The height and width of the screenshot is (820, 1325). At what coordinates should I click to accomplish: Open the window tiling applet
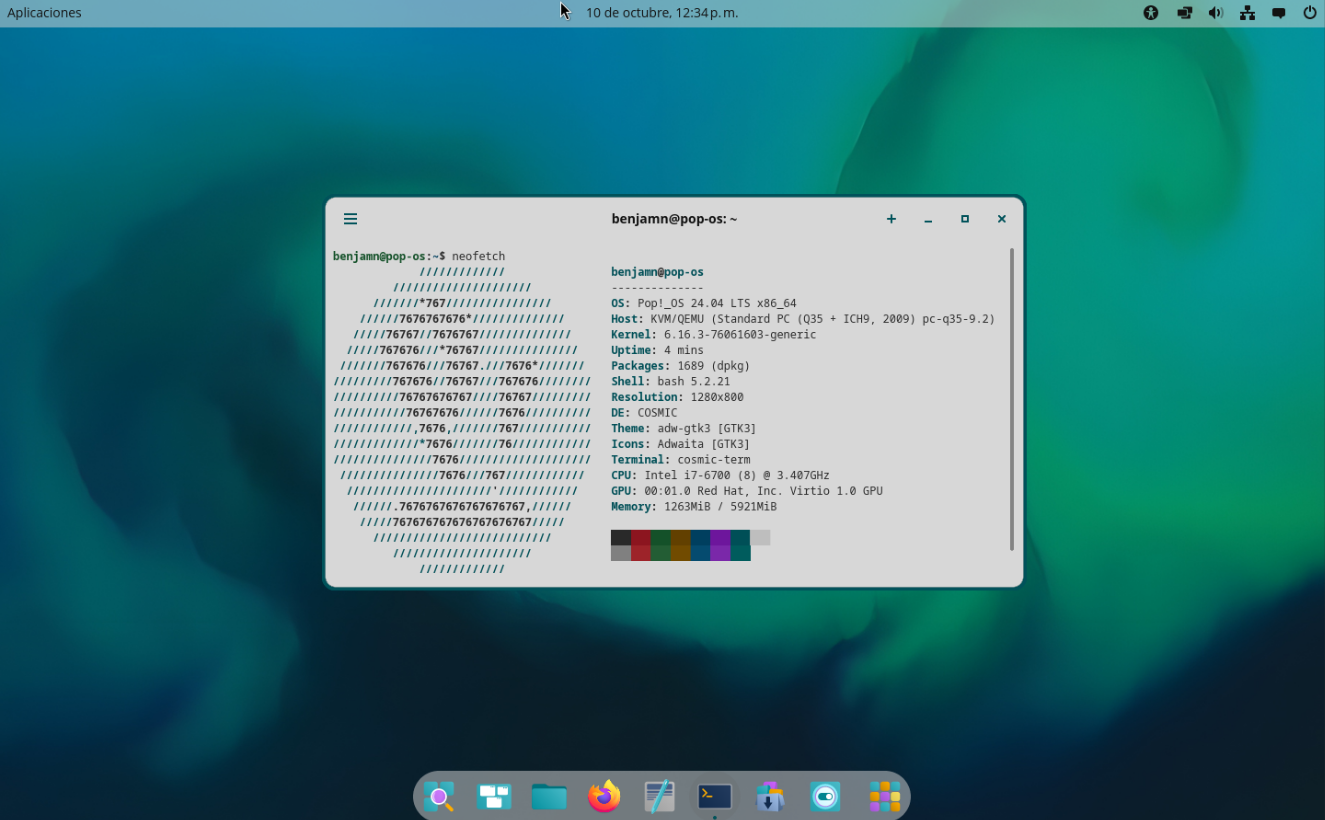1184,13
